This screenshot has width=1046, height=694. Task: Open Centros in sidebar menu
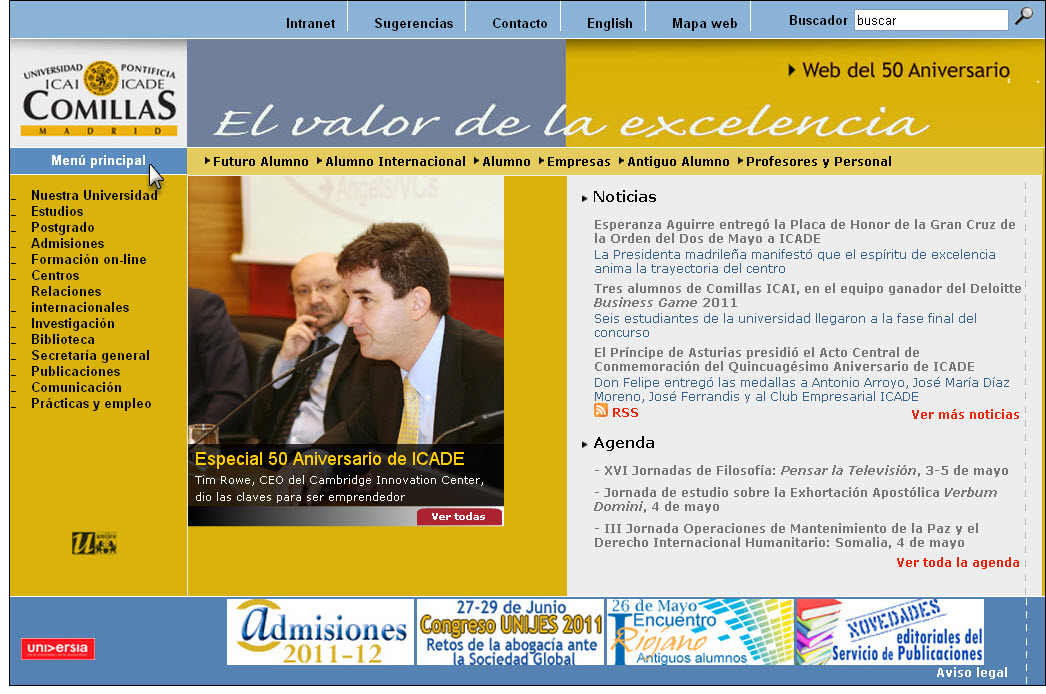click(55, 276)
